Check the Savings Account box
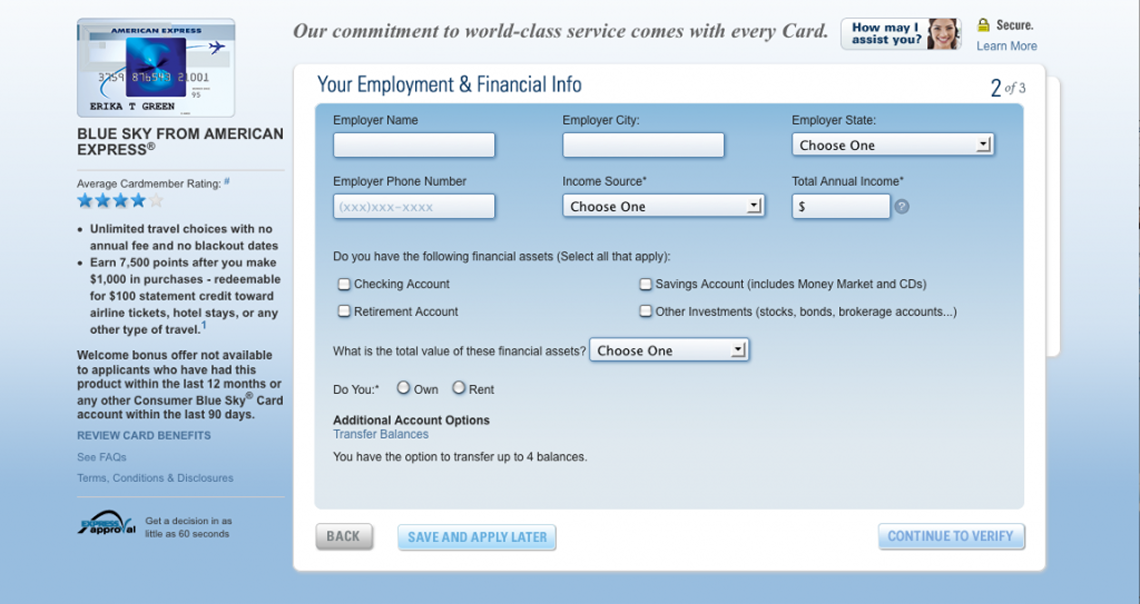 (x=646, y=284)
